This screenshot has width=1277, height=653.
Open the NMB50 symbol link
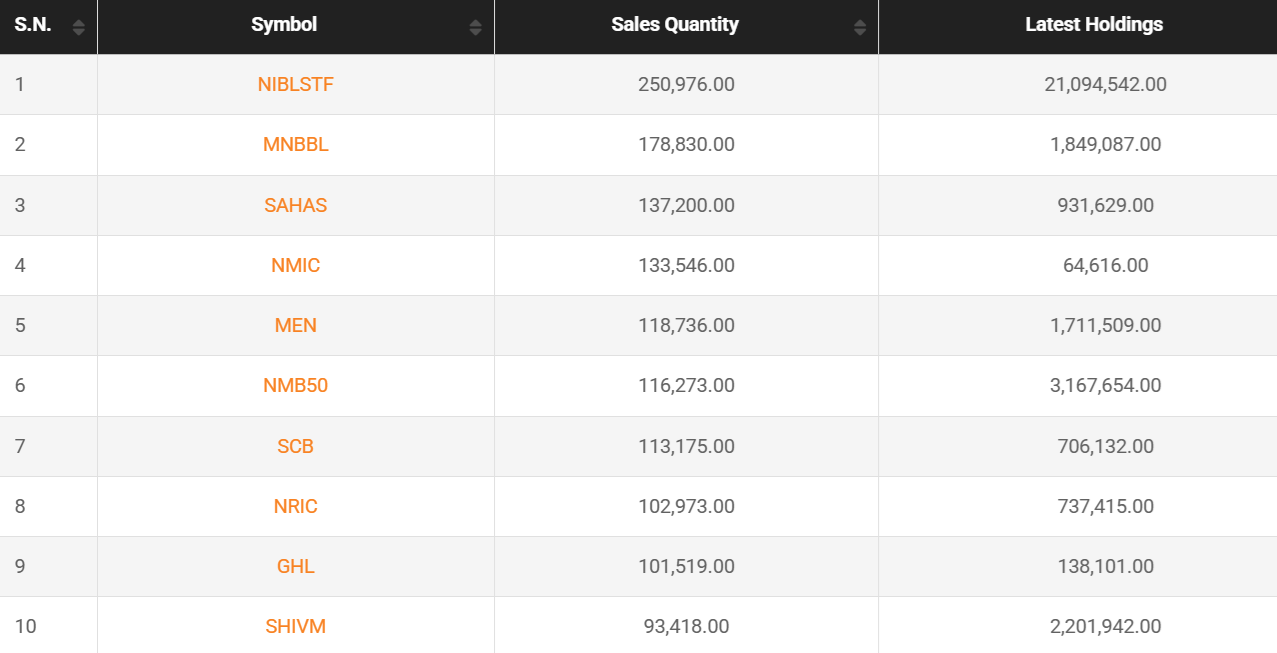coord(296,386)
